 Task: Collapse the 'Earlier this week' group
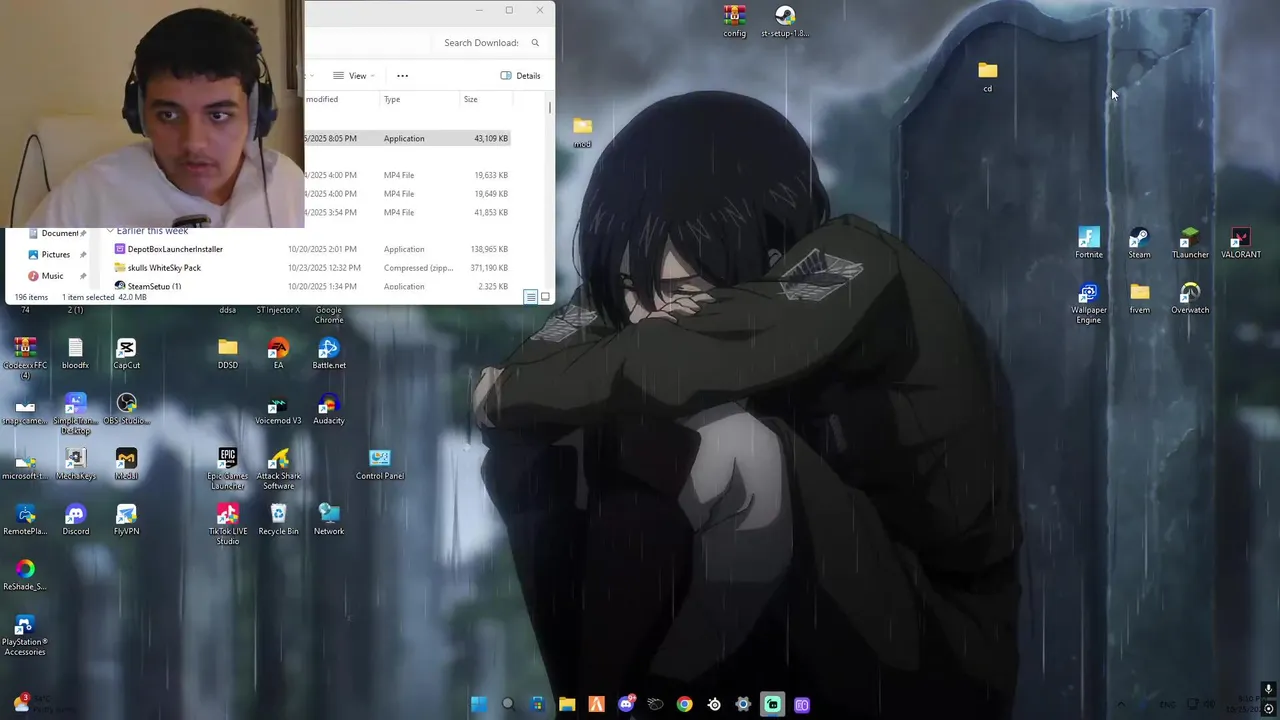tap(110, 231)
